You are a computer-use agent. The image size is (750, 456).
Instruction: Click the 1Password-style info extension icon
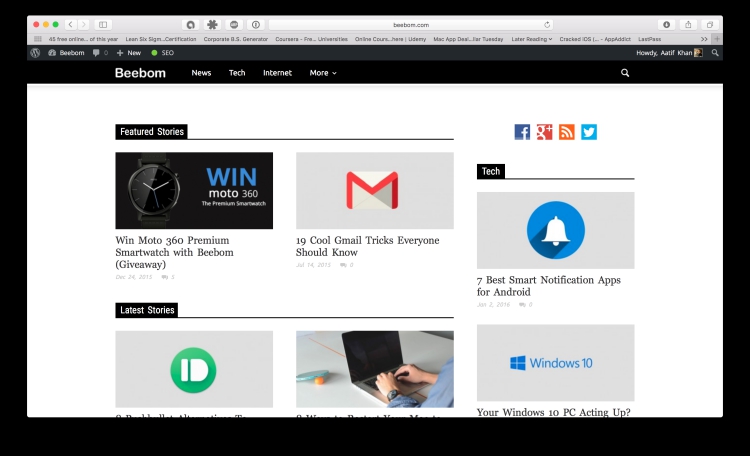coord(256,24)
